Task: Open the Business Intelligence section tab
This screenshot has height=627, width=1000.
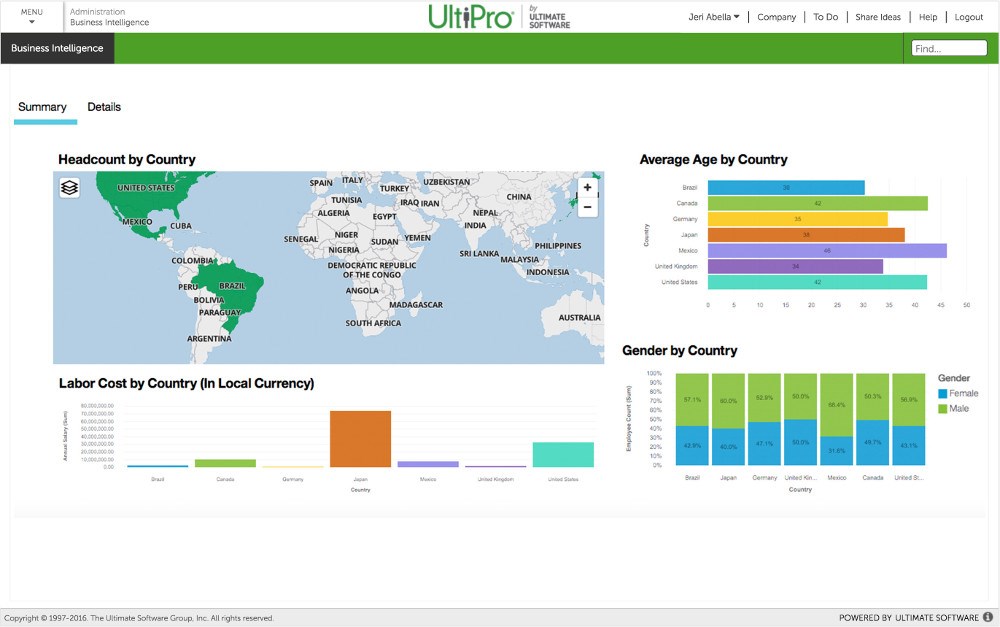Action: tap(57, 48)
